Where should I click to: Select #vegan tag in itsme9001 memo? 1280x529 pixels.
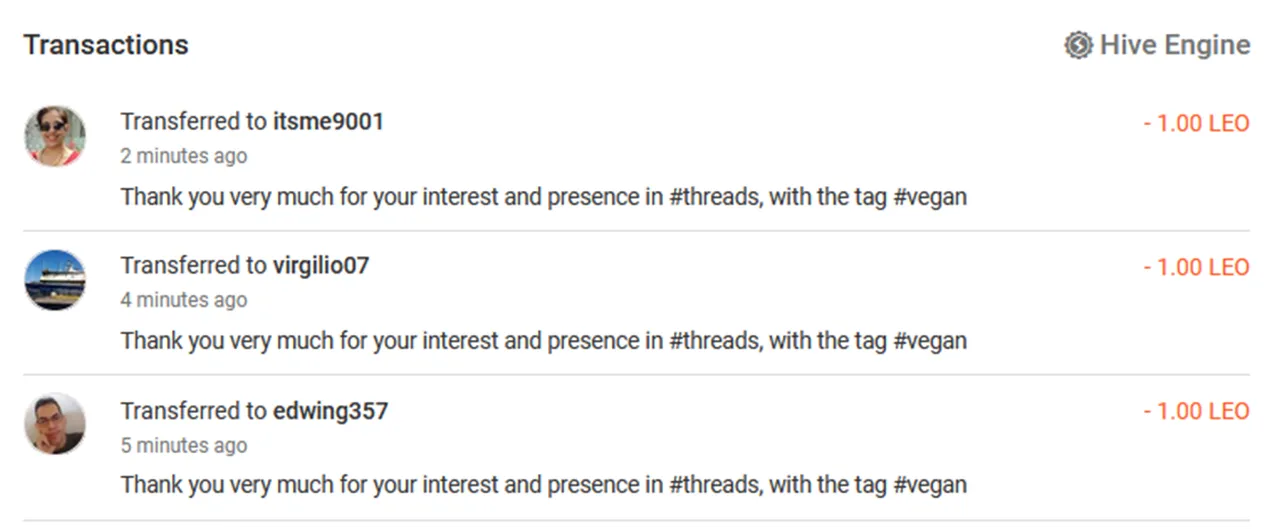pos(929,197)
